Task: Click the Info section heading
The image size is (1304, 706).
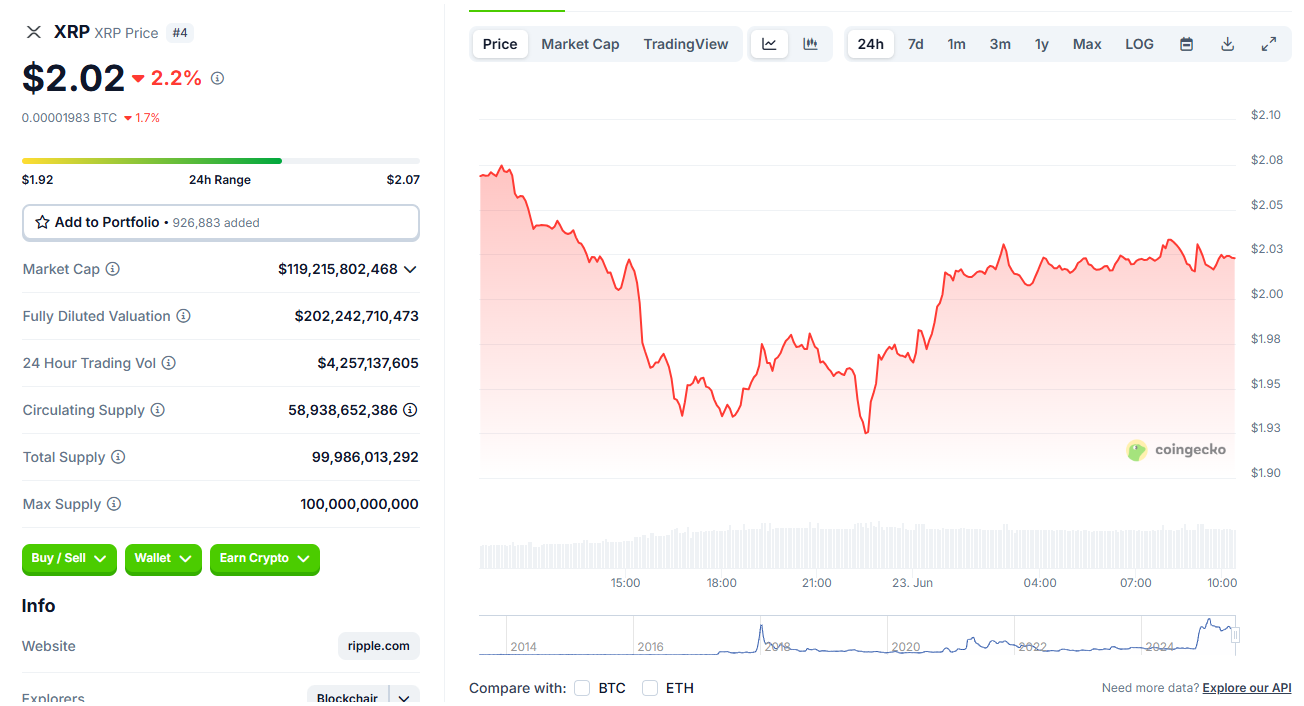Action: pos(39,606)
